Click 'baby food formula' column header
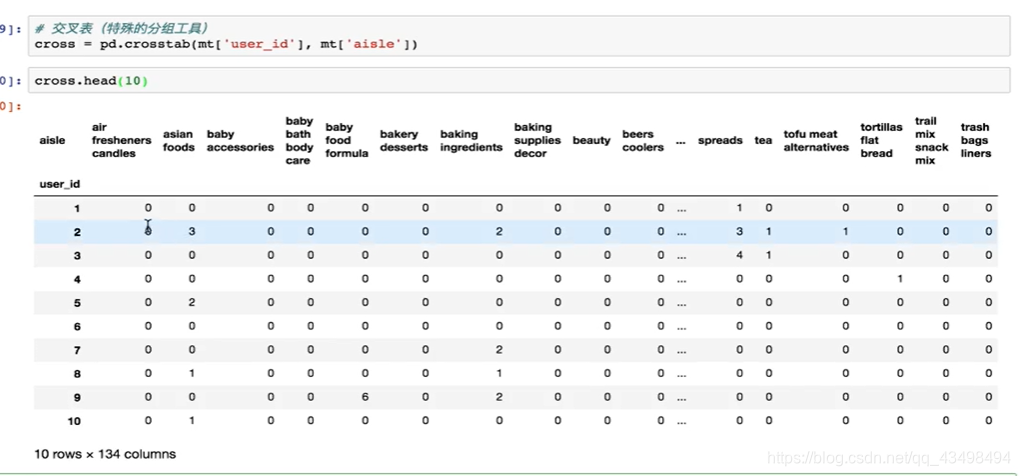Image resolution: width=1020 pixels, height=476 pixels. (347, 140)
